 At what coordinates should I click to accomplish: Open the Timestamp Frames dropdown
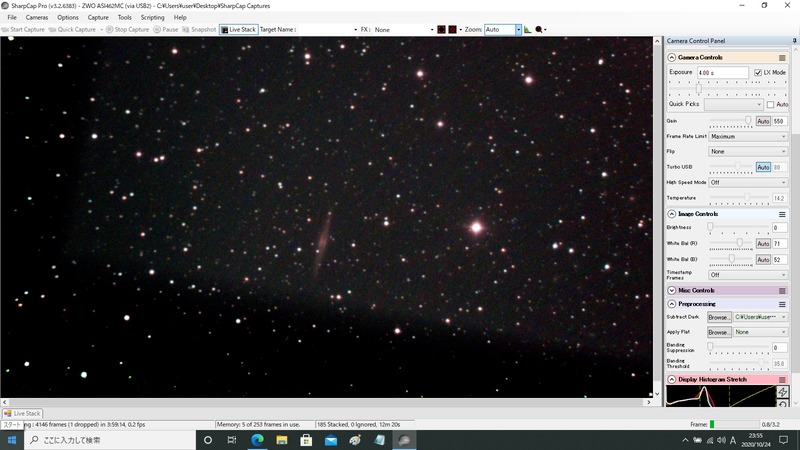pos(748,275)
